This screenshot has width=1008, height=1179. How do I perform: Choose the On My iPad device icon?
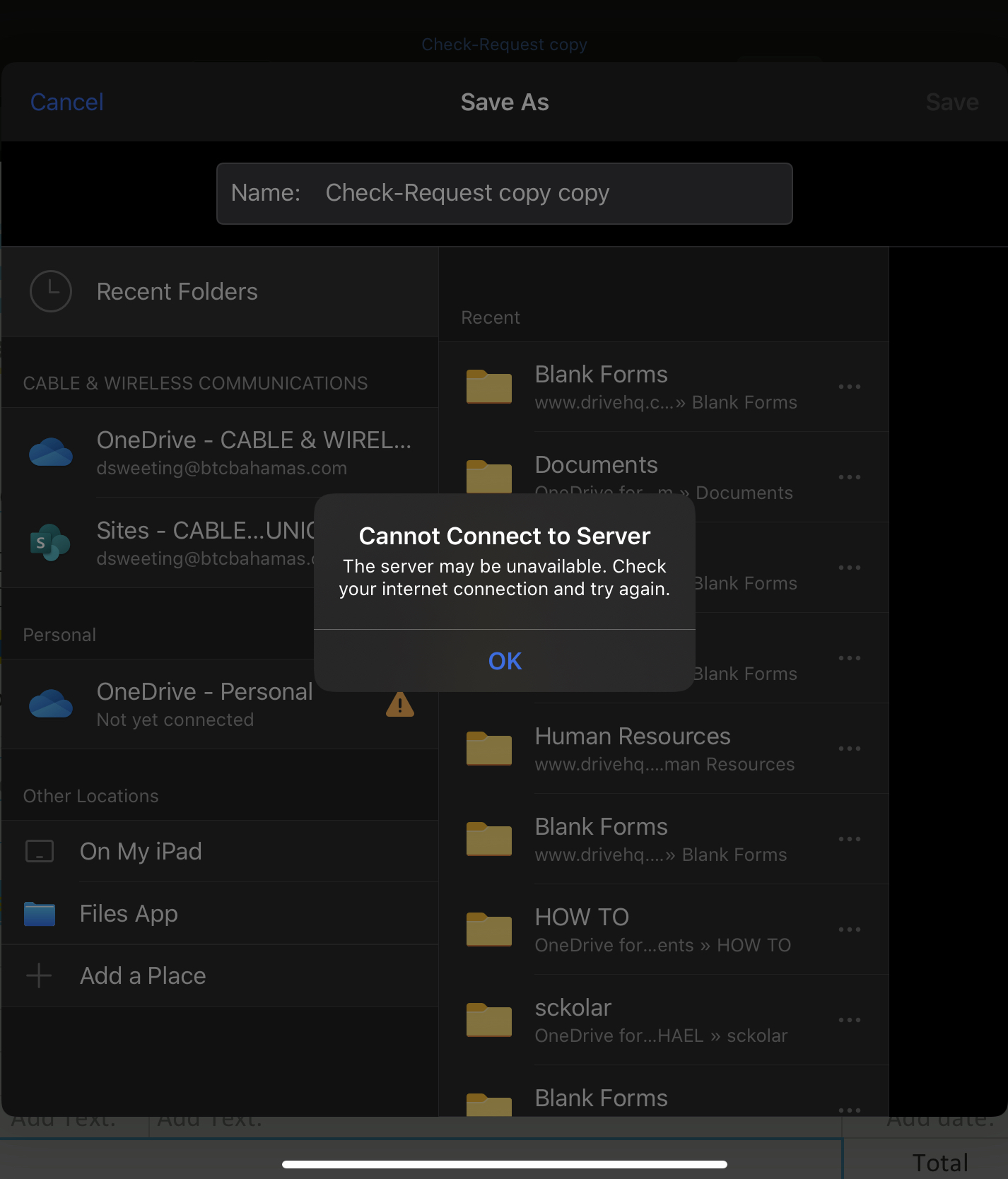[40, 851]
